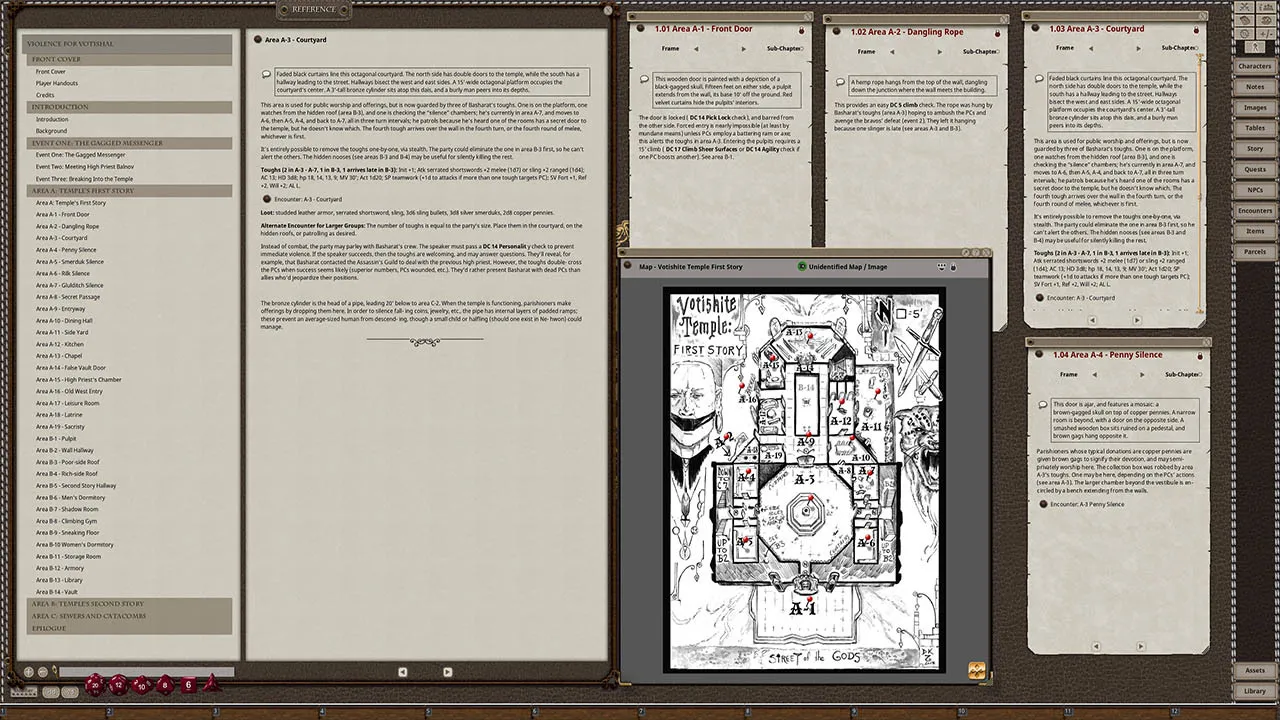Roll the d6 die
The width and height of the screenshot is (1280, 720).
tap(188, 685)
